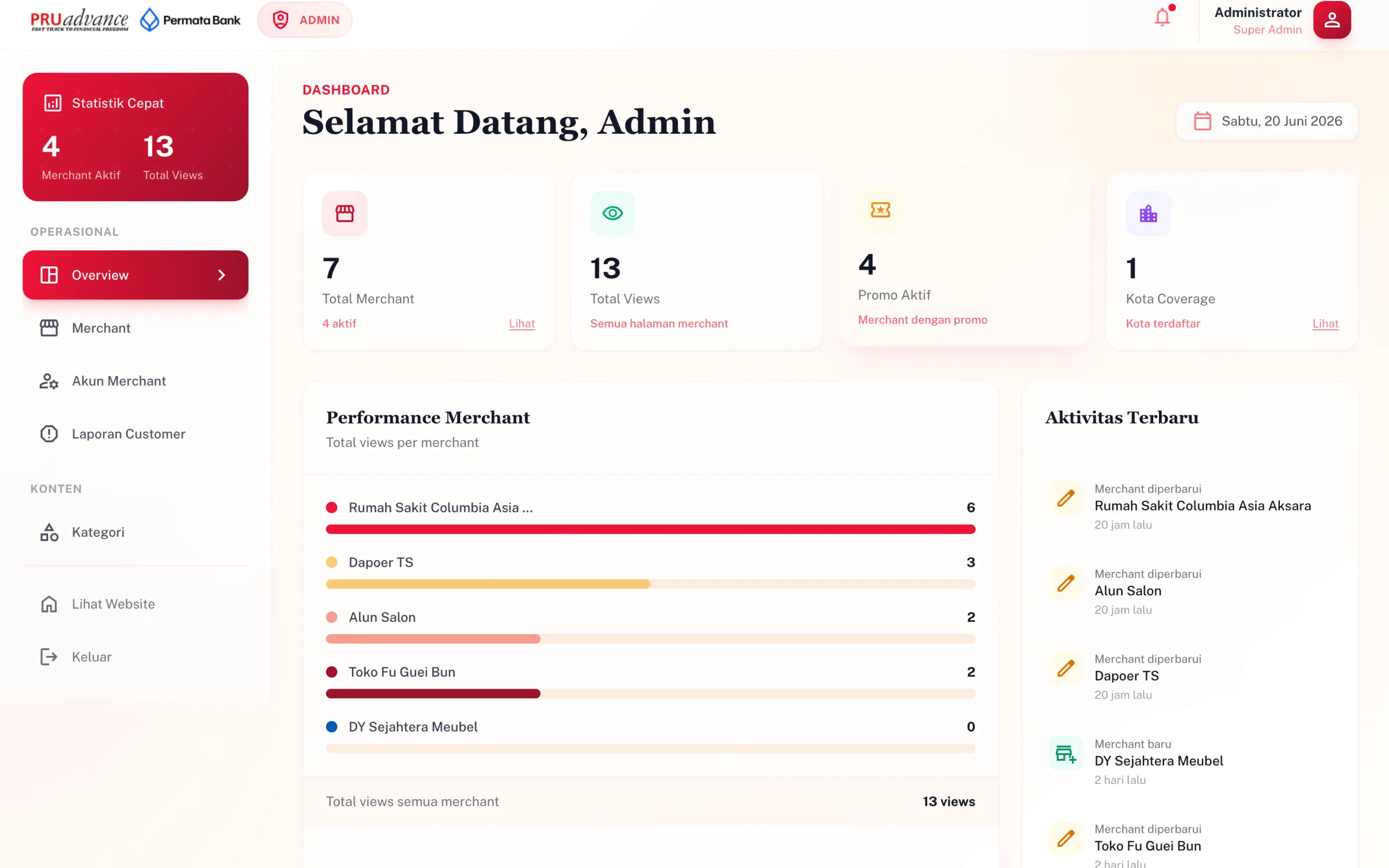Click 'Kota terdaftar' text

coord(1163,324)
